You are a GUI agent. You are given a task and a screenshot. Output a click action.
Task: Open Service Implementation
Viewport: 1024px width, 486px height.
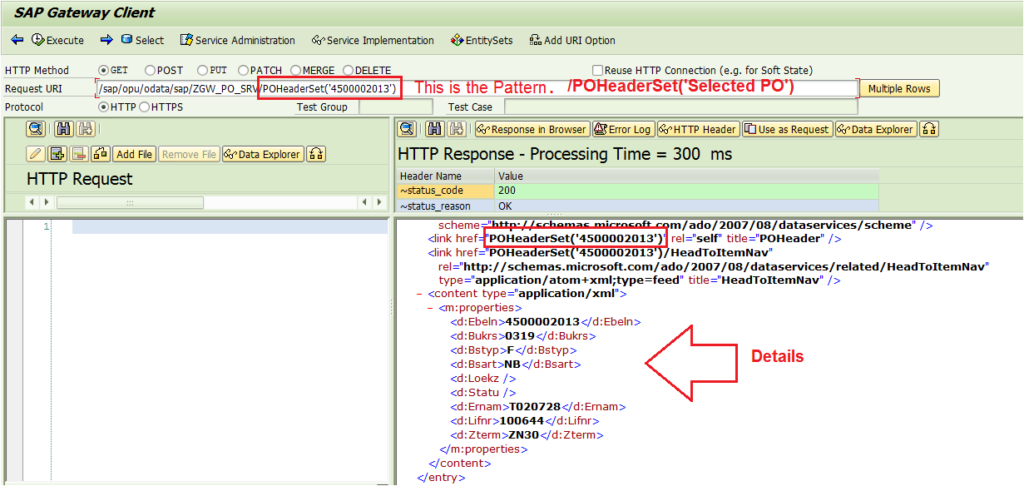click(x=373, y=40)
